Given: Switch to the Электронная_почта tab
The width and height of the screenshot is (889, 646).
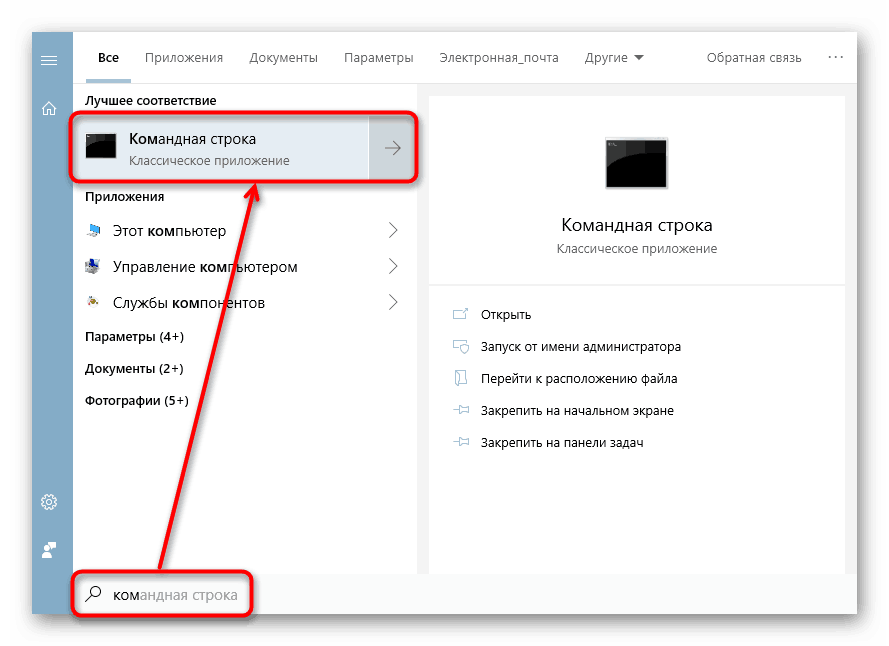Looking at the screenshot, I should coord(499,58).
